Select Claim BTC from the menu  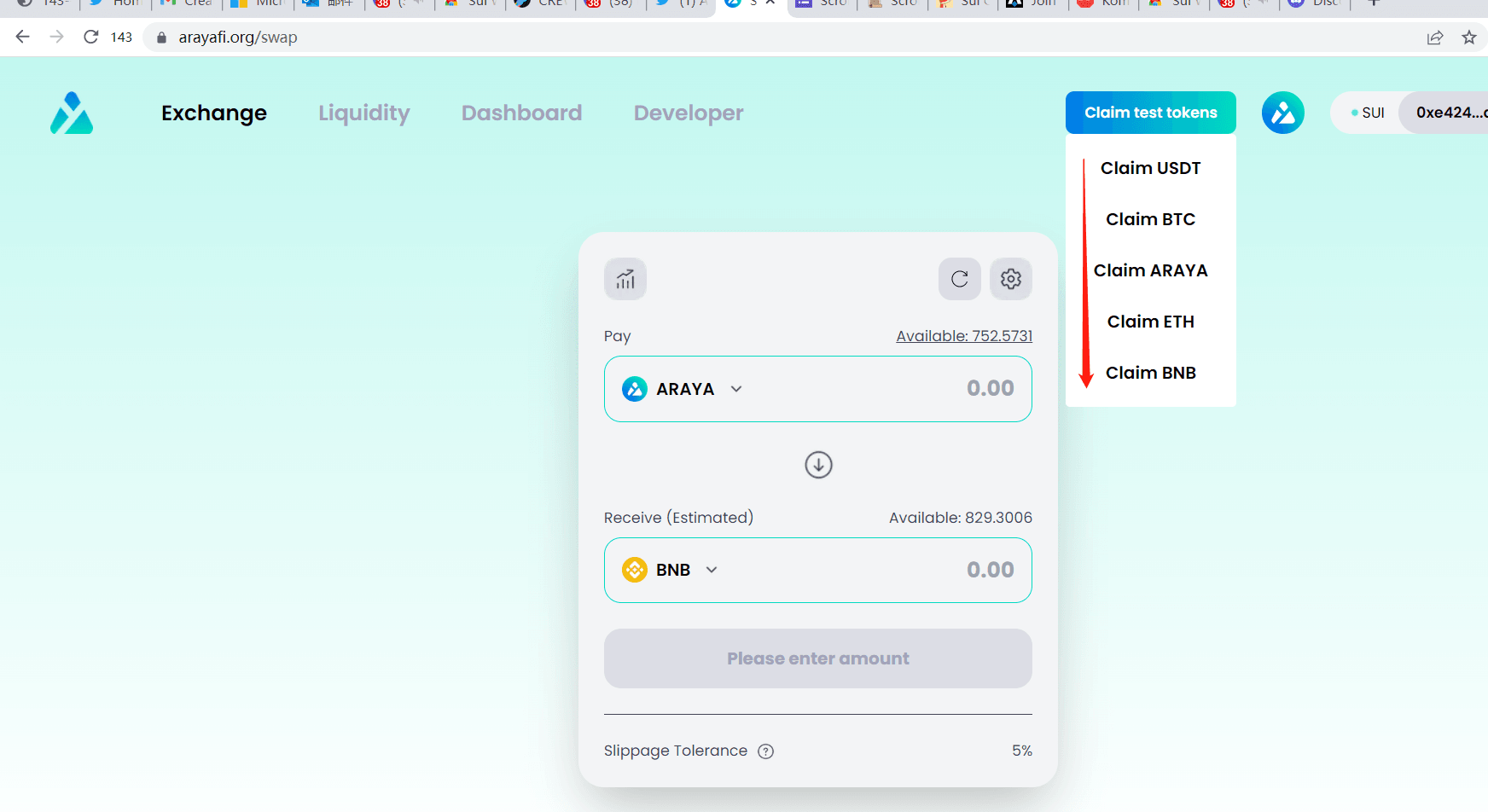pyautogui.click(x=1150, y=219)
